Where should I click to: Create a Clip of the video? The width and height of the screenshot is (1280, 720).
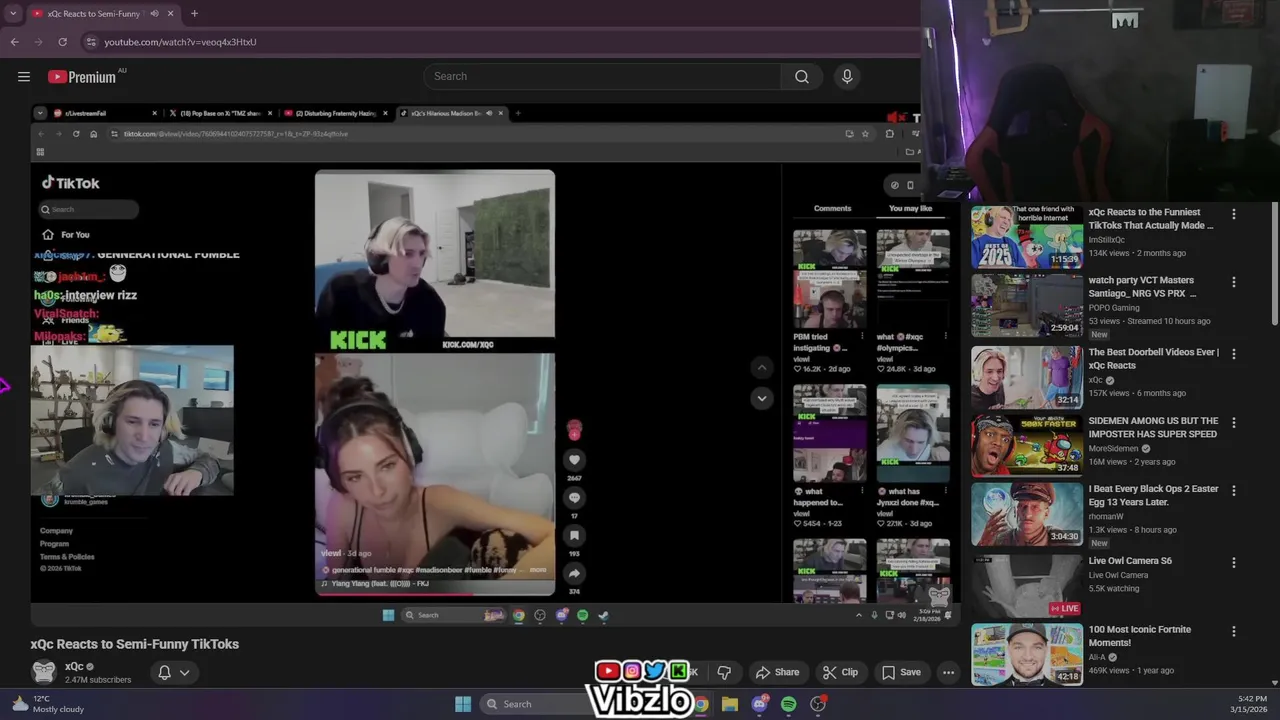(x=840, y=673)
